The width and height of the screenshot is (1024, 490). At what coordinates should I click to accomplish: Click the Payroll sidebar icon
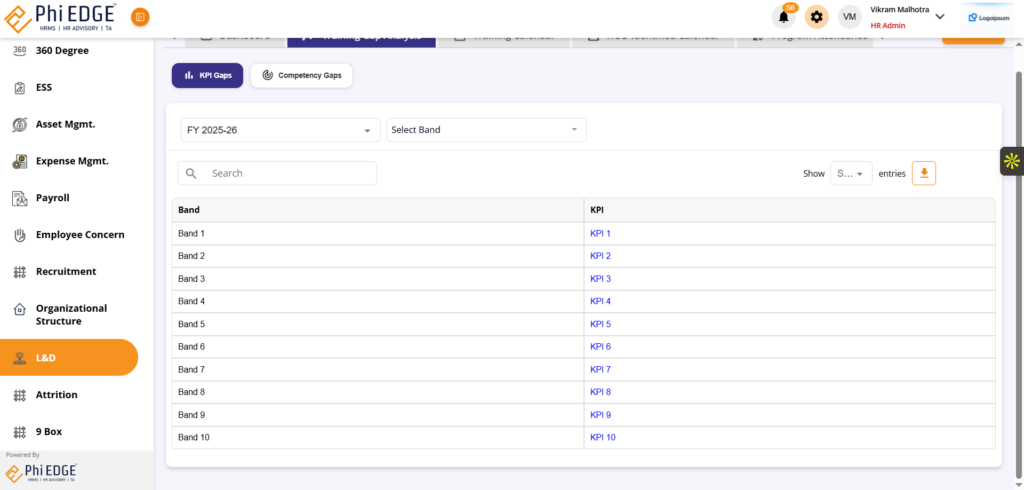pos(19,198)
